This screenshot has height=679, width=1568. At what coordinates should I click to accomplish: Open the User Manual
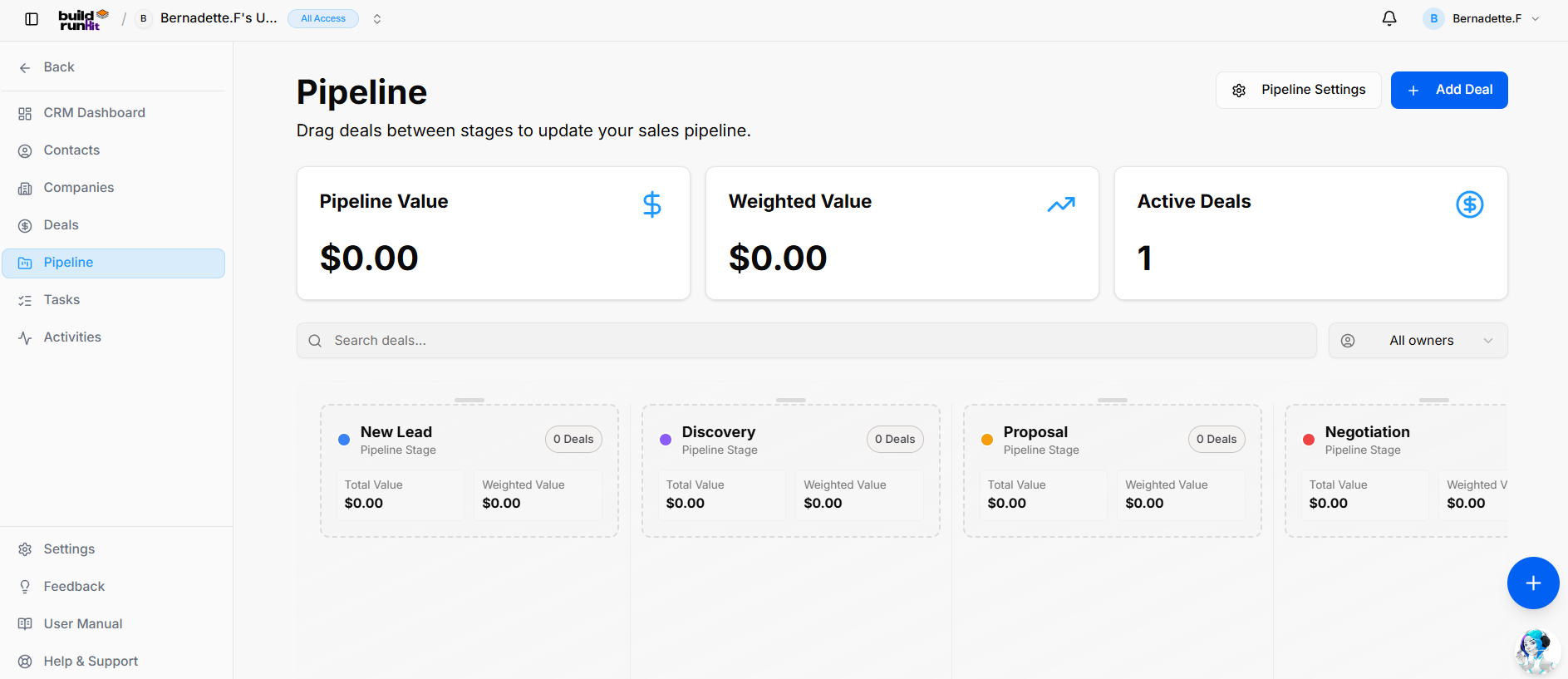(x=113, y=624)
